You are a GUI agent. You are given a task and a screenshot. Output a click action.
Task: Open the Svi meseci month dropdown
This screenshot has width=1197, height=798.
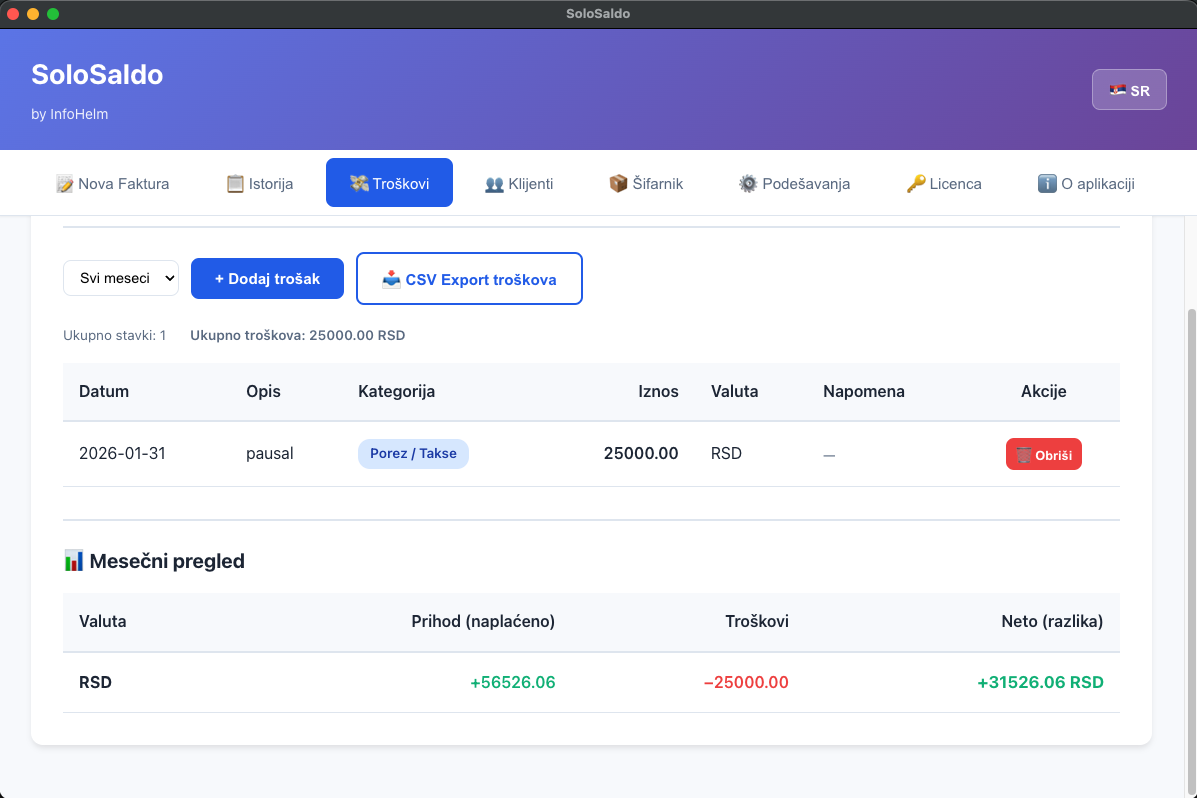(x=121, y=279)
